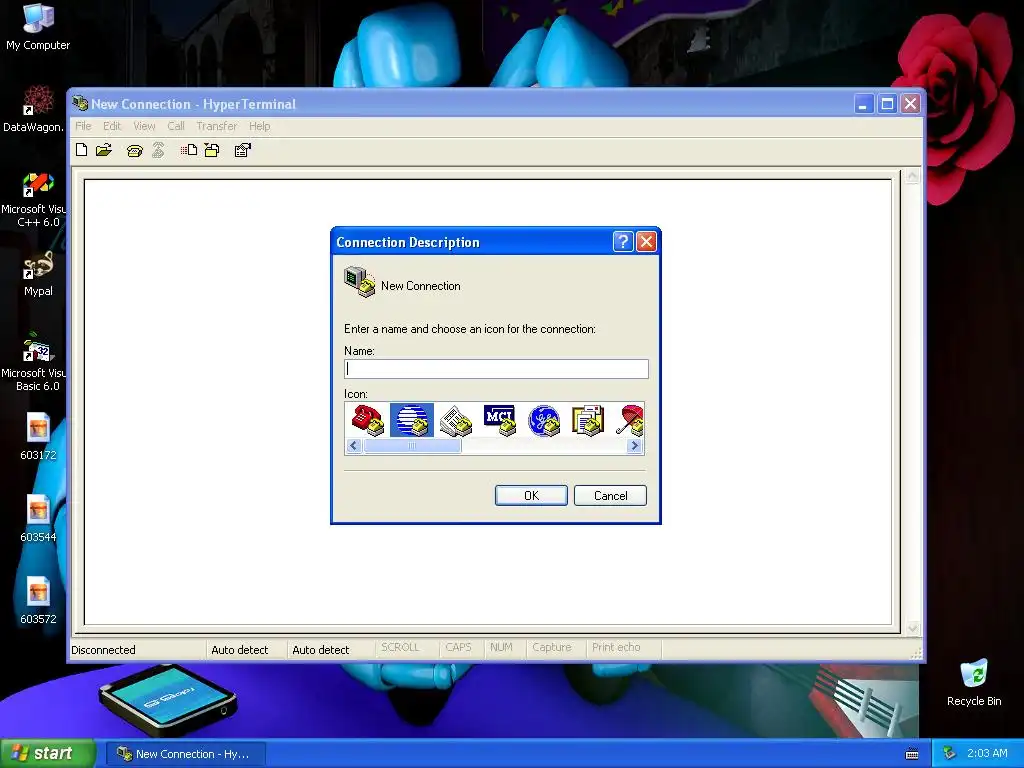The width and height of the screenshot is (1024, 768).
Task: Click the on-screen keyboard tray icon
Action: (912, 754)
